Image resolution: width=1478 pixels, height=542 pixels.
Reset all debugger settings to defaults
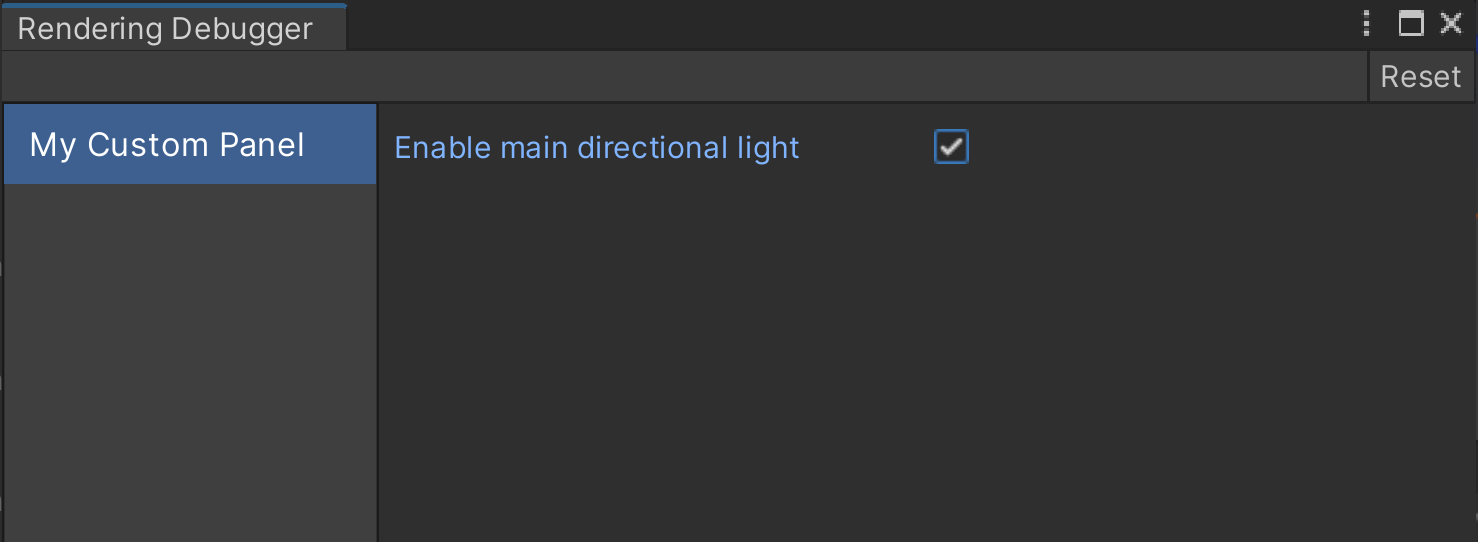pyautogui.click(x=1421, y=77)
